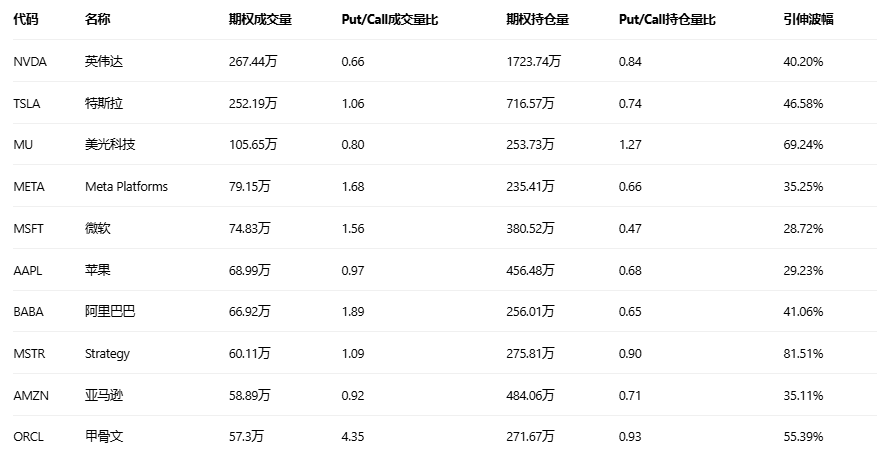This screenshot has height=460, width=886.
Task: Open the TSLA ticker row
Action: 27,103
